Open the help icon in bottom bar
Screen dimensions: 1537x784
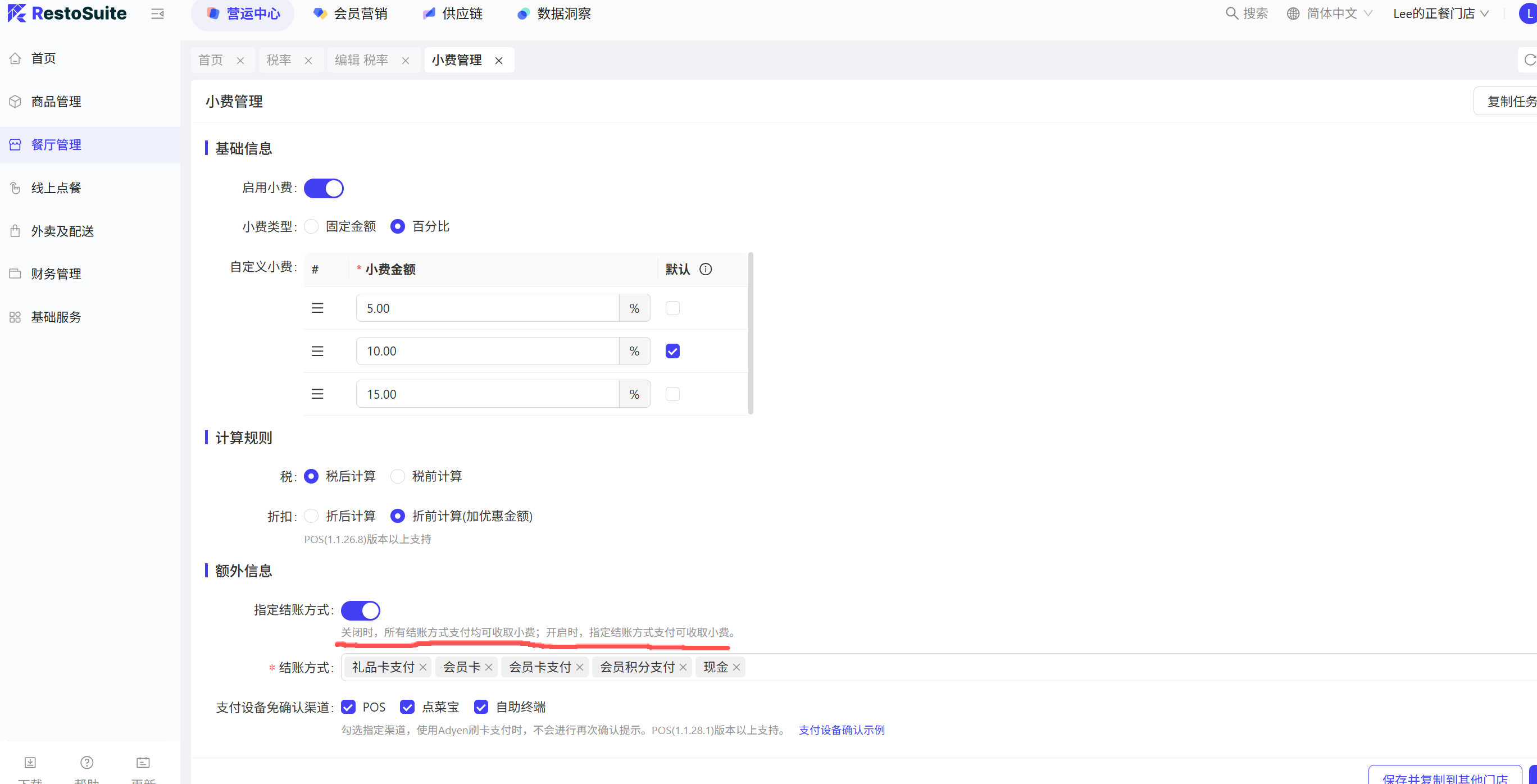[87, 763]
